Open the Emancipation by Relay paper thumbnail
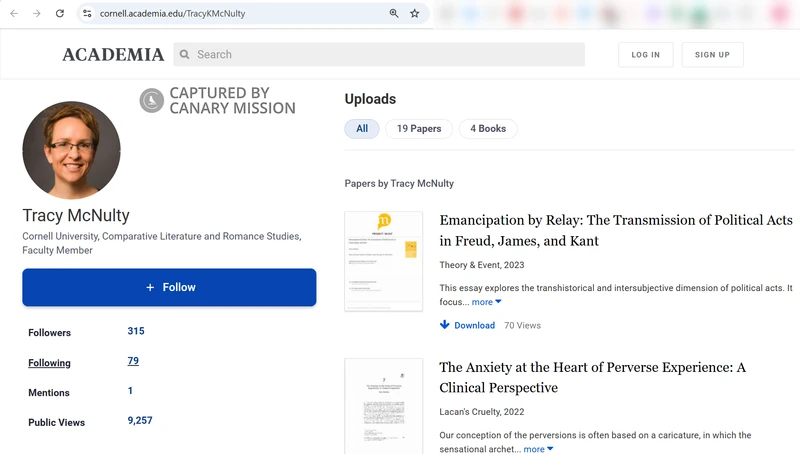The image size is (800, 454). point(384,261)
